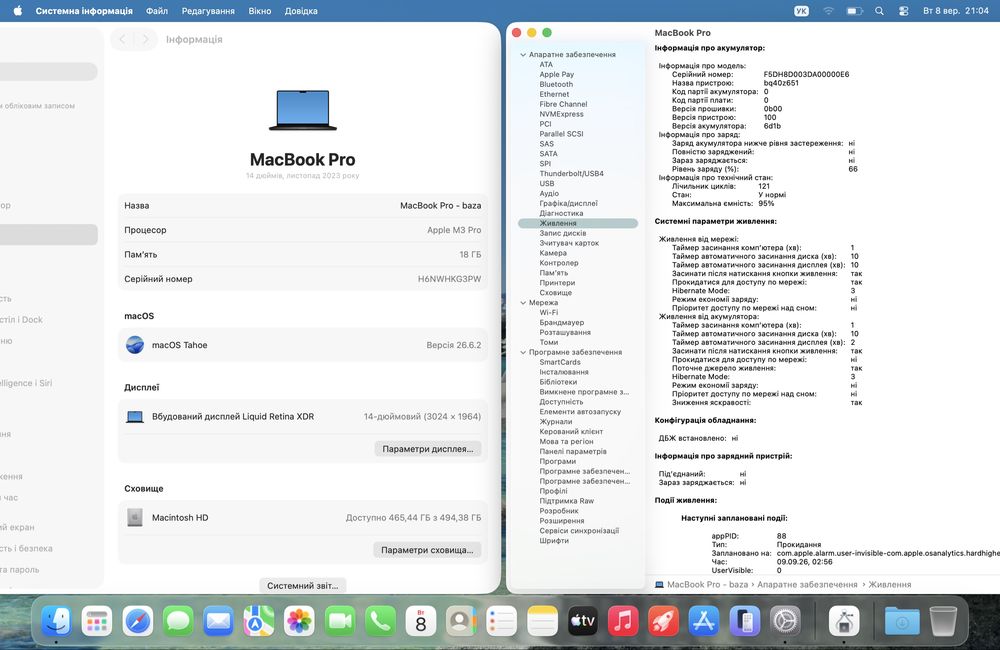Collapse the Мережа section
The height and width of the screenshot is (650, 1000).
(523, 303)
